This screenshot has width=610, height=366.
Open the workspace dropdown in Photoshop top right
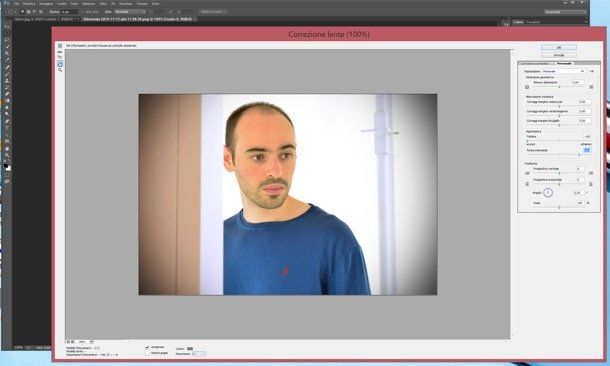click(x=565, y=12)
